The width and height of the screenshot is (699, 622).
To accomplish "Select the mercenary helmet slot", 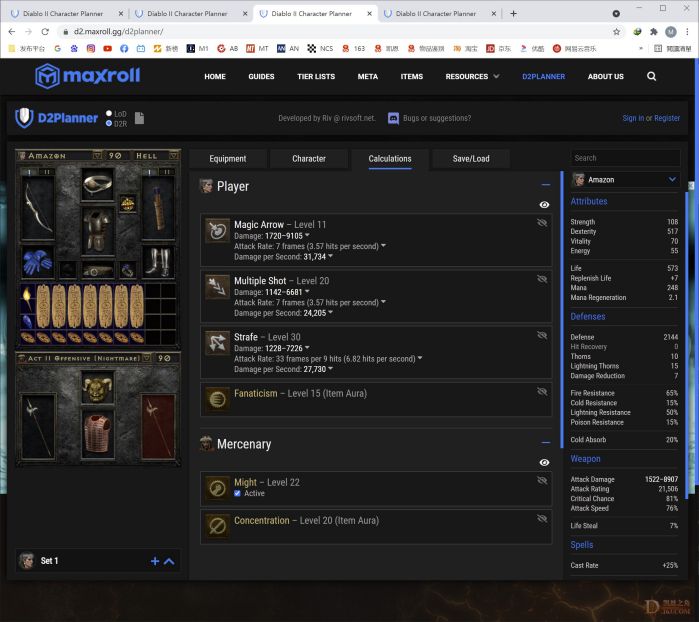I will (98, 388).
